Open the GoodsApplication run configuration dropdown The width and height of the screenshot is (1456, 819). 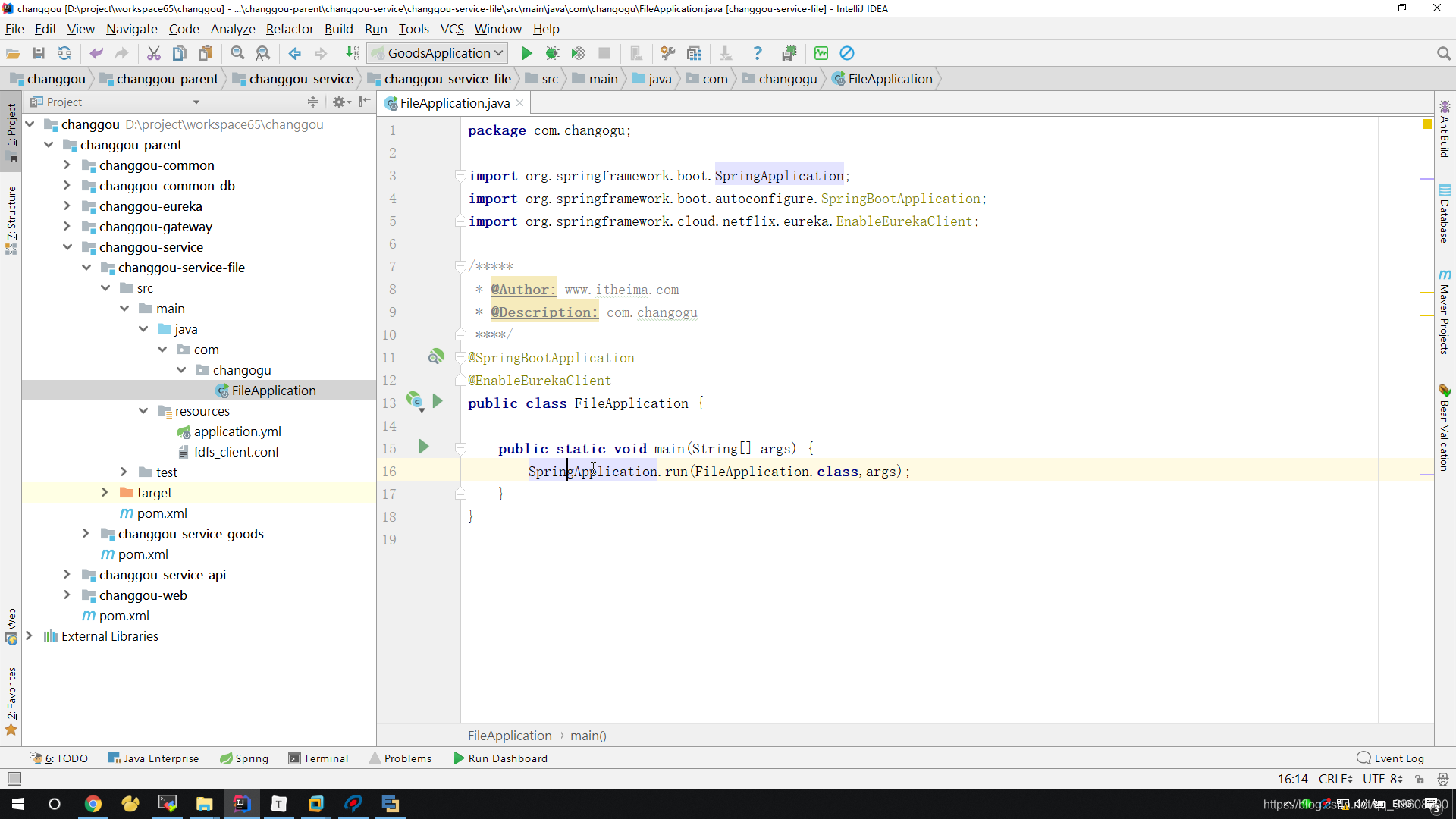438,53
